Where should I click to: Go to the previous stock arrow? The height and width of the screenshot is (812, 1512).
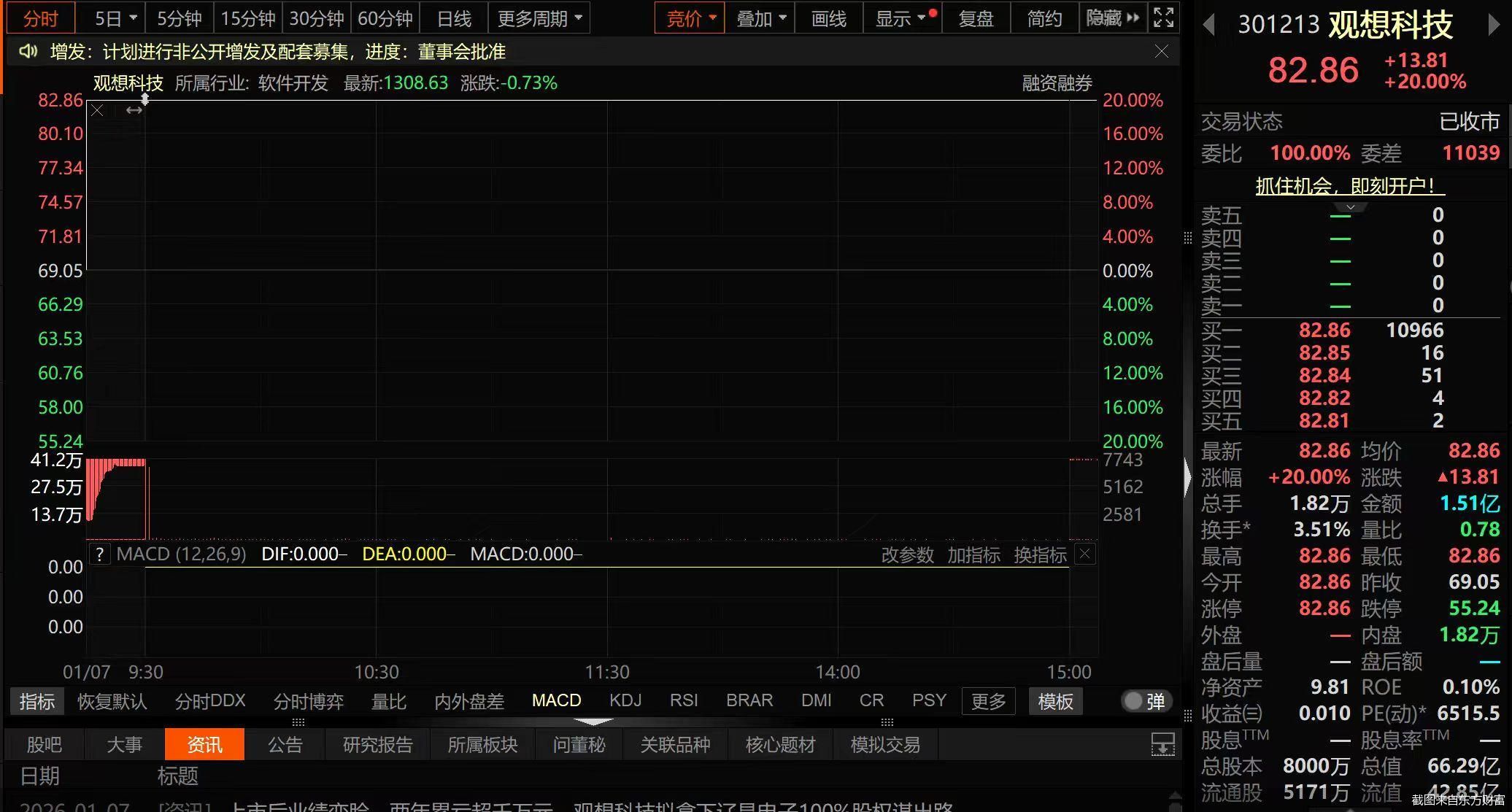(1209, 26)
